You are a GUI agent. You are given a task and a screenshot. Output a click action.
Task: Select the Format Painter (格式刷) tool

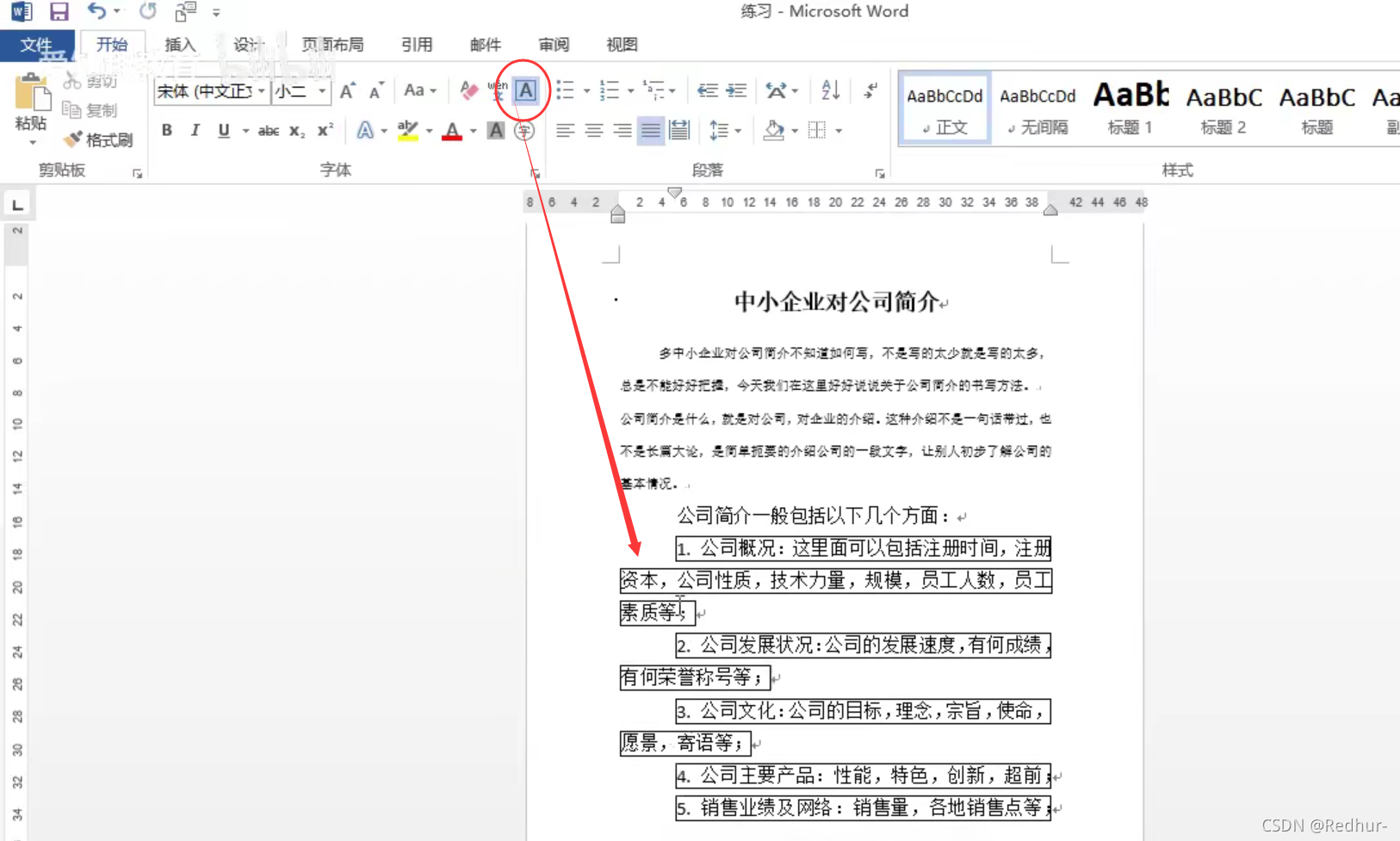97,139
